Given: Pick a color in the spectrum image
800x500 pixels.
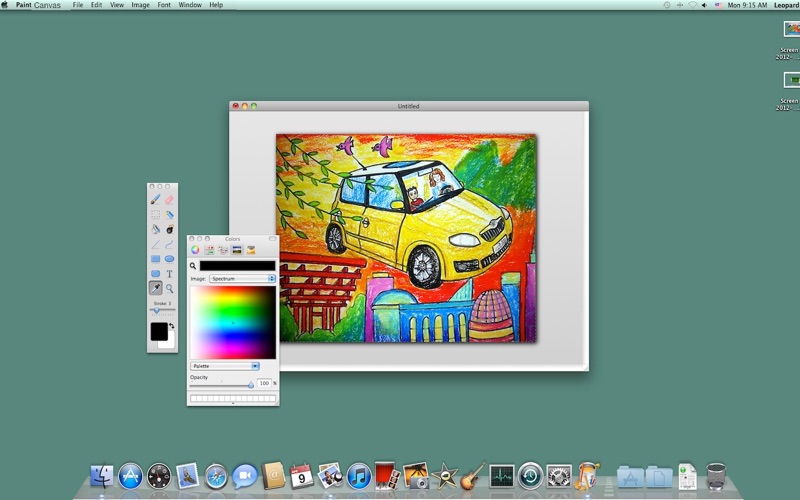Looking at the screenshot, I should coord(233,322).
